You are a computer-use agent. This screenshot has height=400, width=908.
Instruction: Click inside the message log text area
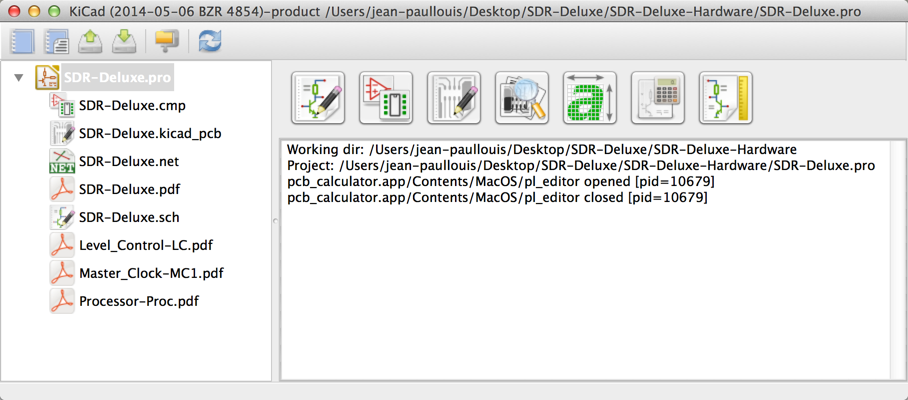(590, 290)
